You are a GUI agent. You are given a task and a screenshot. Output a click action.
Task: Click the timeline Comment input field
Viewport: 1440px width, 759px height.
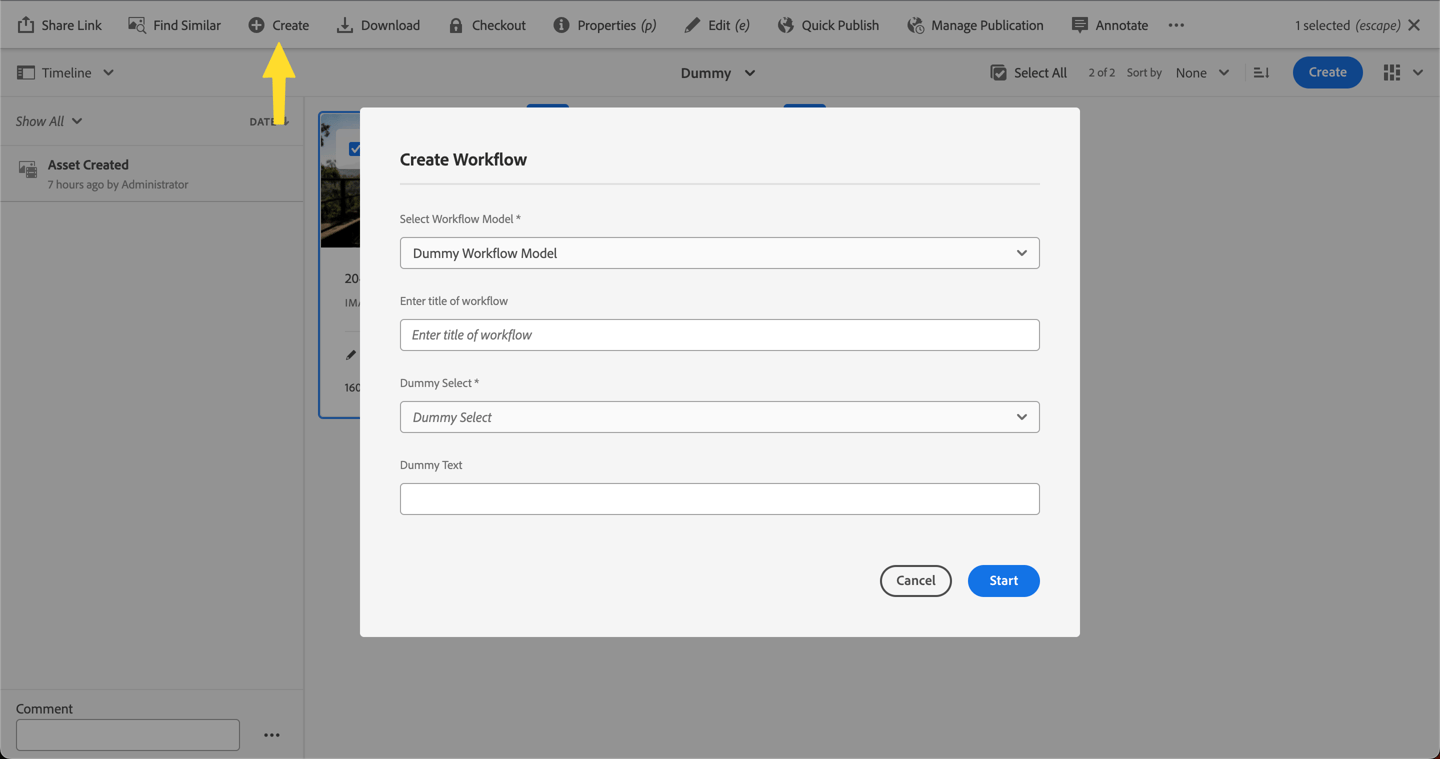(128, 735)
